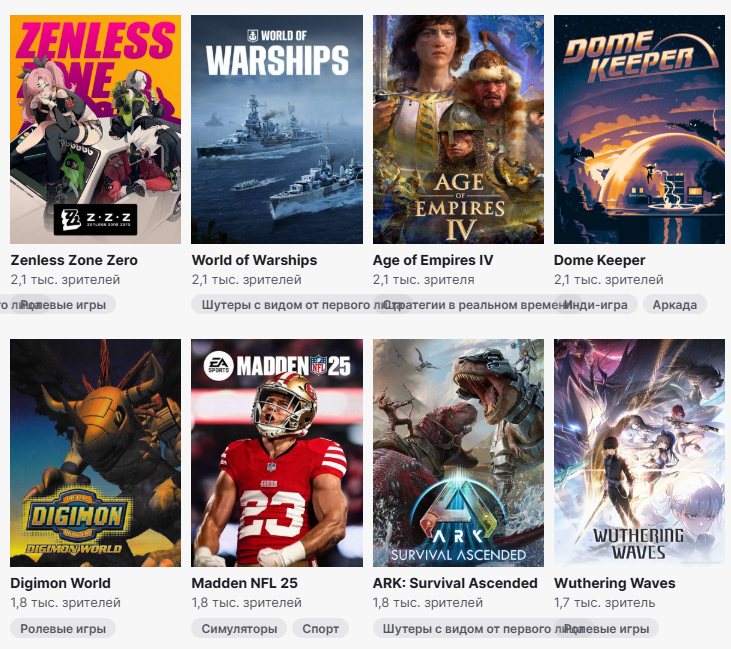Select the Age of Empires IV box art
Viewport: 731px width, 649px height.
coord(458,129)
